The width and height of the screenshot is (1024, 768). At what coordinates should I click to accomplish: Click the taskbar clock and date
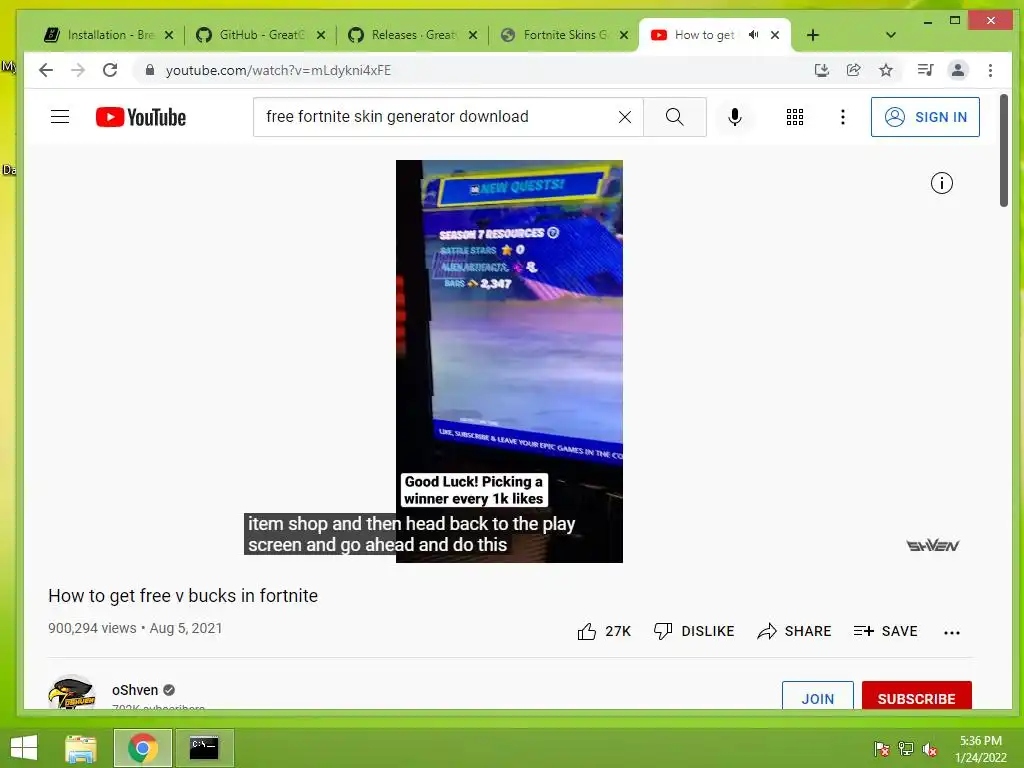(980, 749)
